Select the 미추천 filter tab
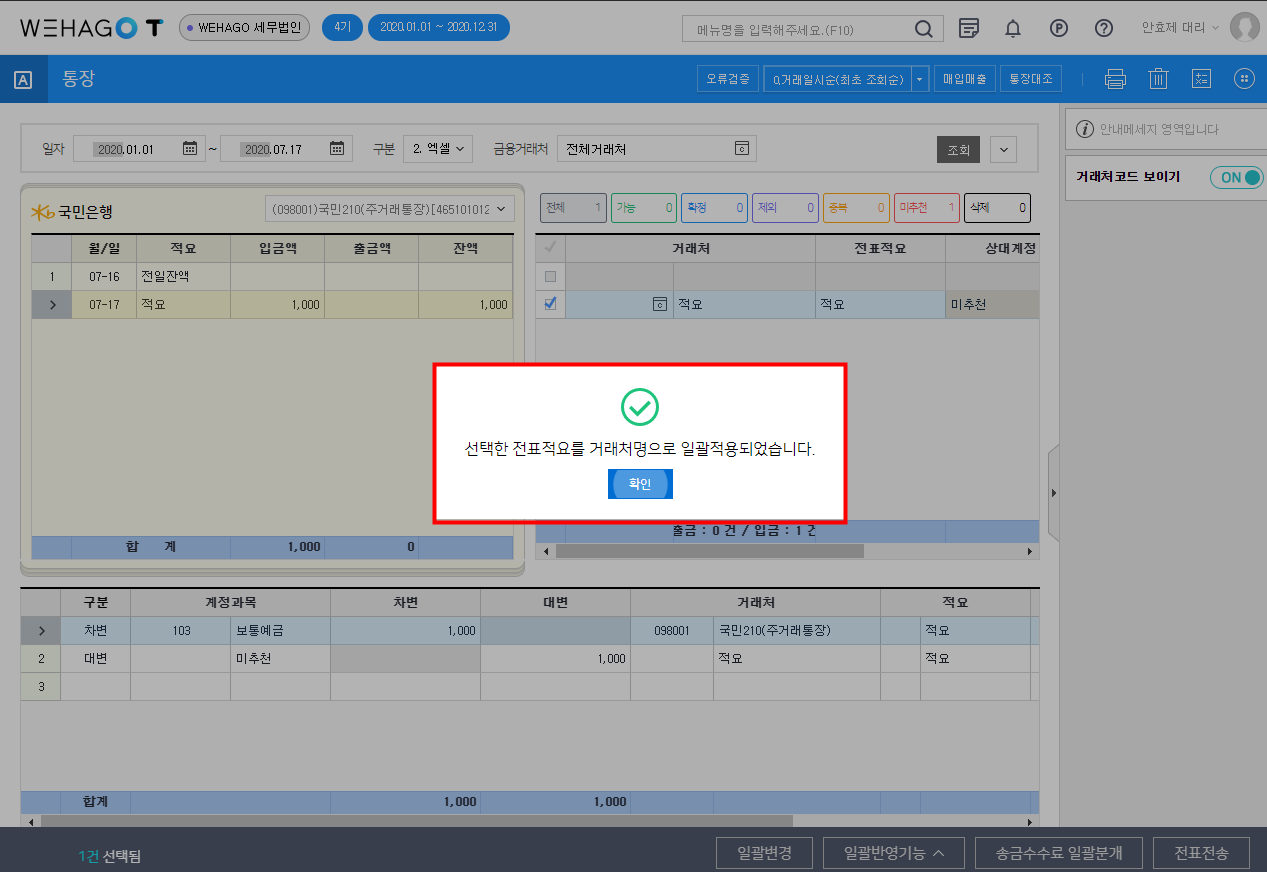This screenshot has width=1267, height=872. tap(926, 208)
